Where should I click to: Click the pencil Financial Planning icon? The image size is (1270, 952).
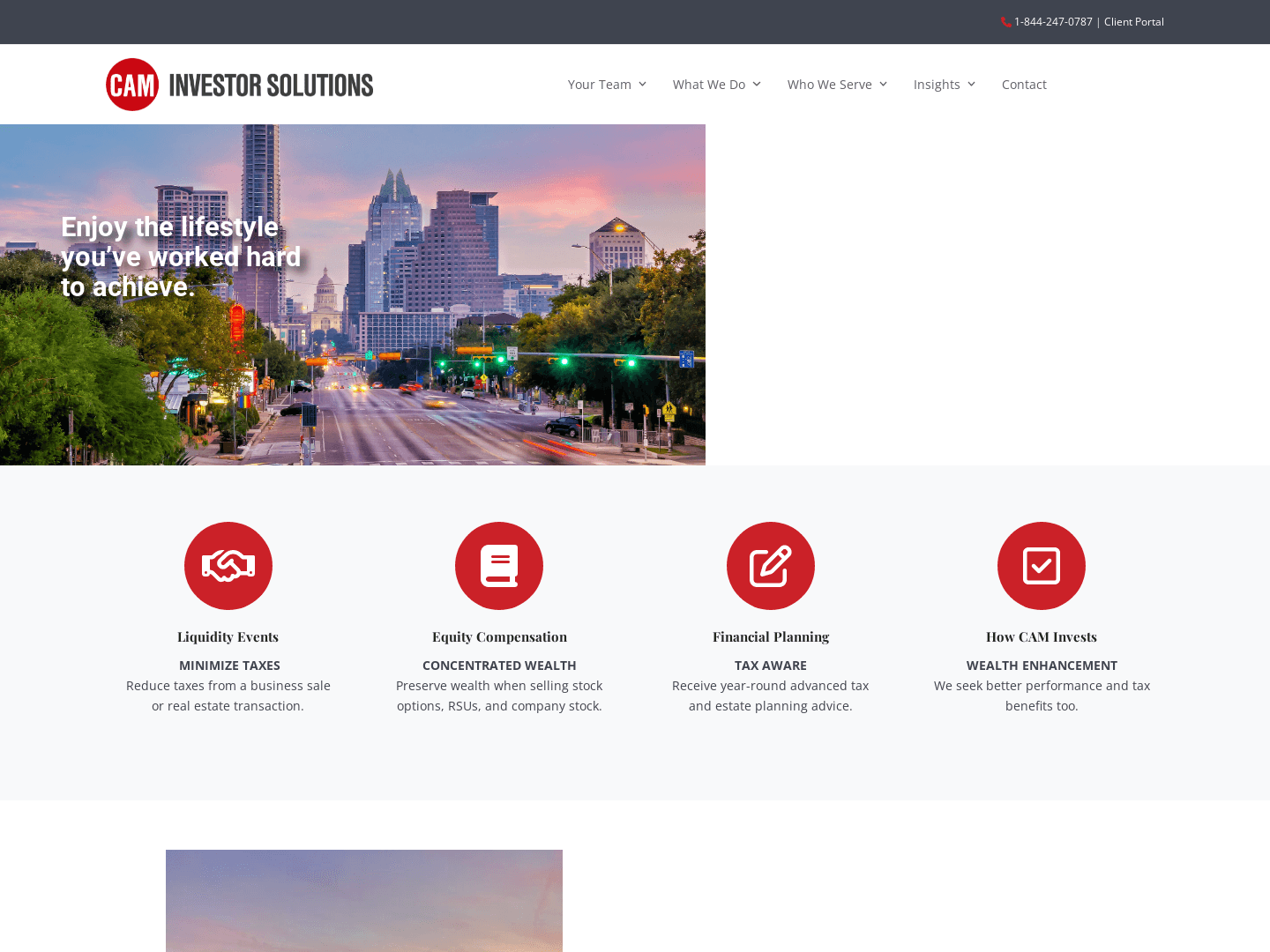tap(771, 566)
